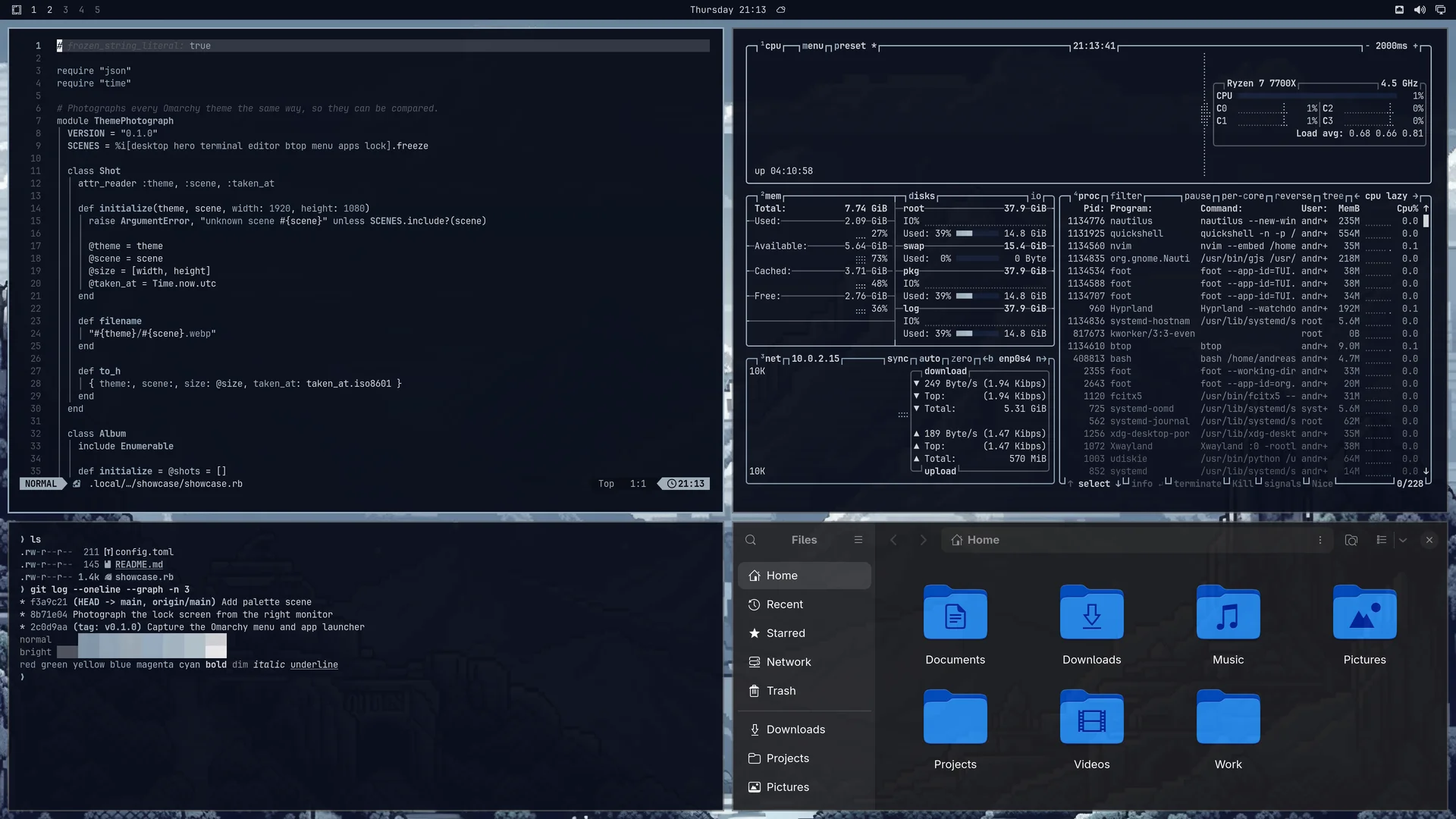The width and height of the screenshot is (1456, 819).
Task: Select Starred in the Files sidebar
Action: [x=804, y=633]
